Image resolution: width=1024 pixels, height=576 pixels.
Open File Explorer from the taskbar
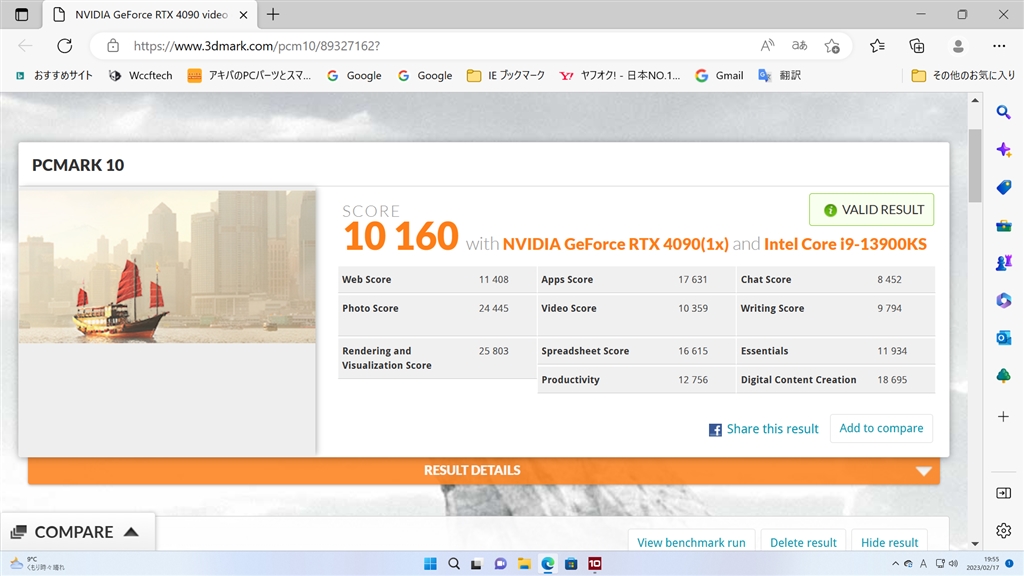tap(524, 564)
